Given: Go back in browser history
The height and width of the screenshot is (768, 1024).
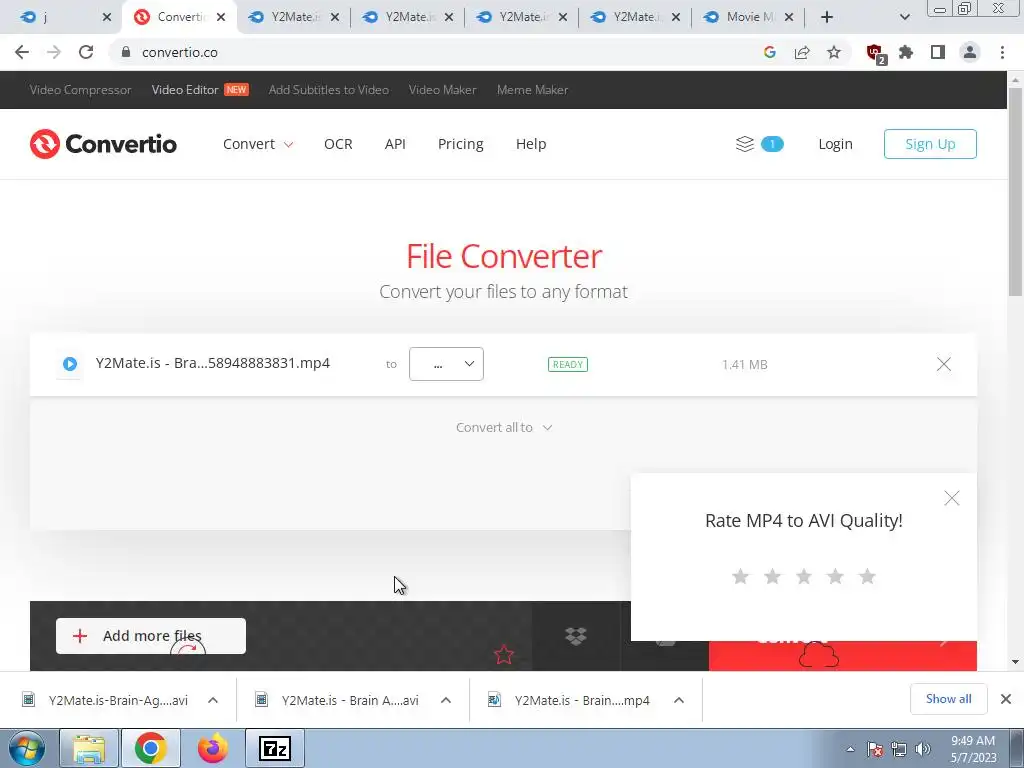Looking at the screenshot, I should tap(22, 52).
